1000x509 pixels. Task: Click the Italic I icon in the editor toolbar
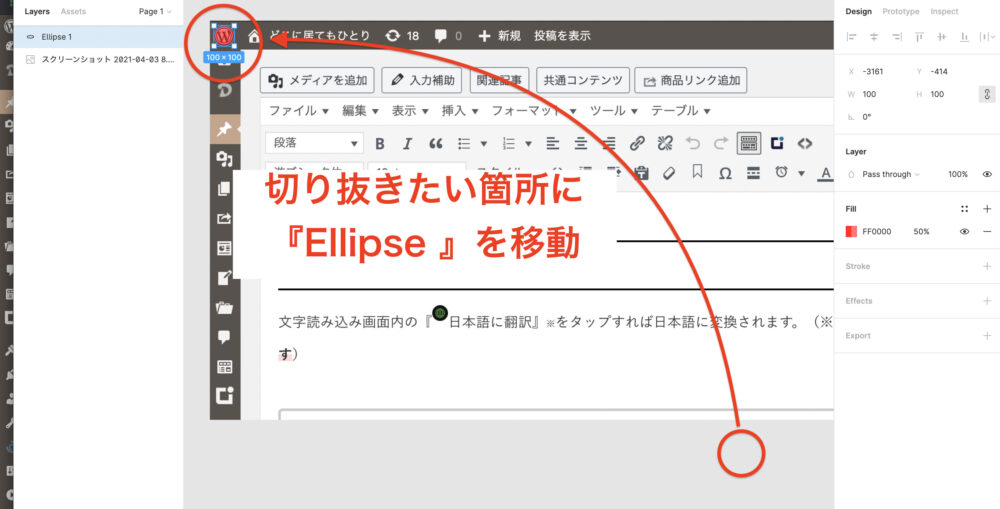click(408, 144)
